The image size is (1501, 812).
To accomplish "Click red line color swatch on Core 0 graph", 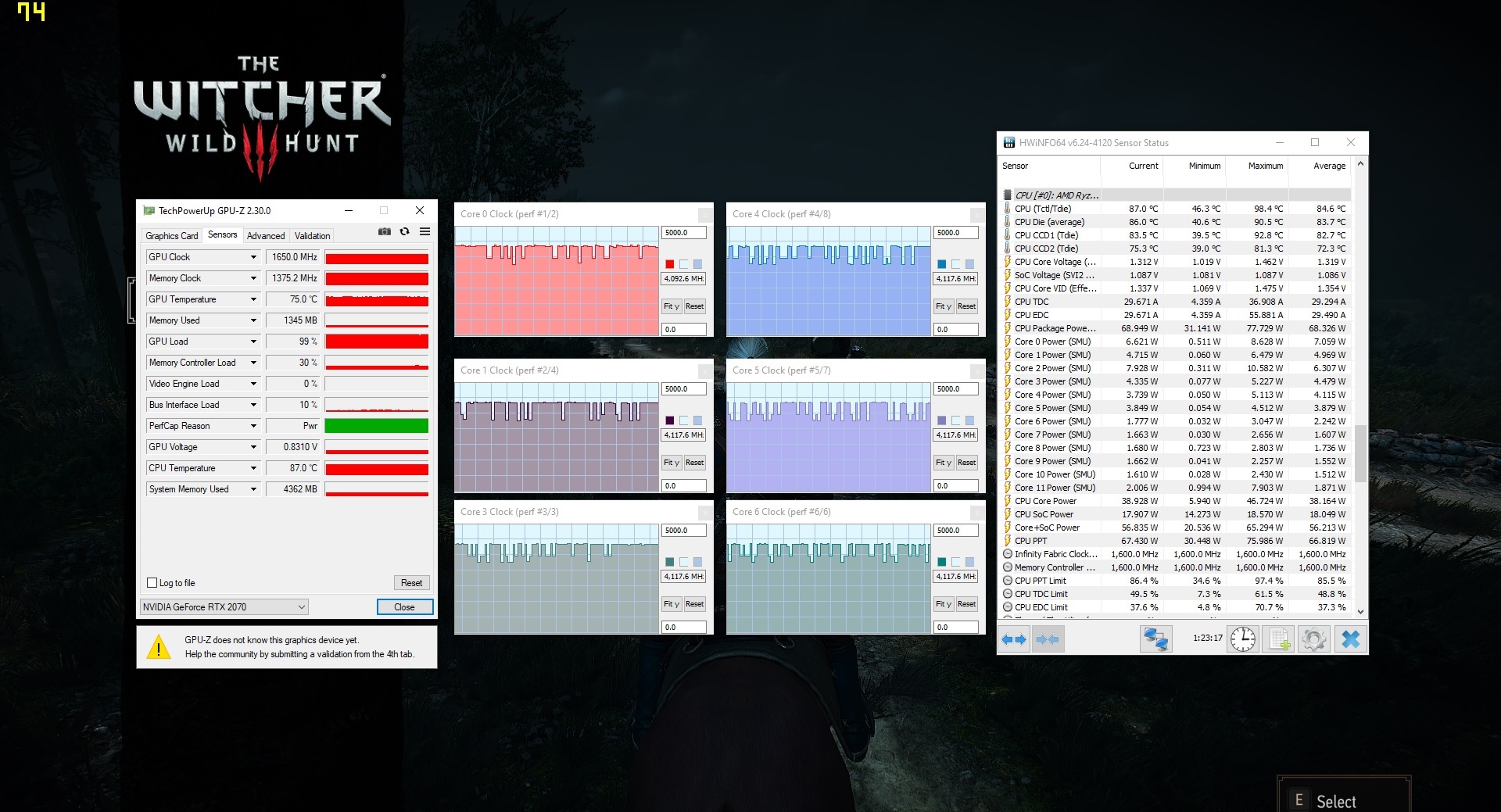I will coord(670,264).
